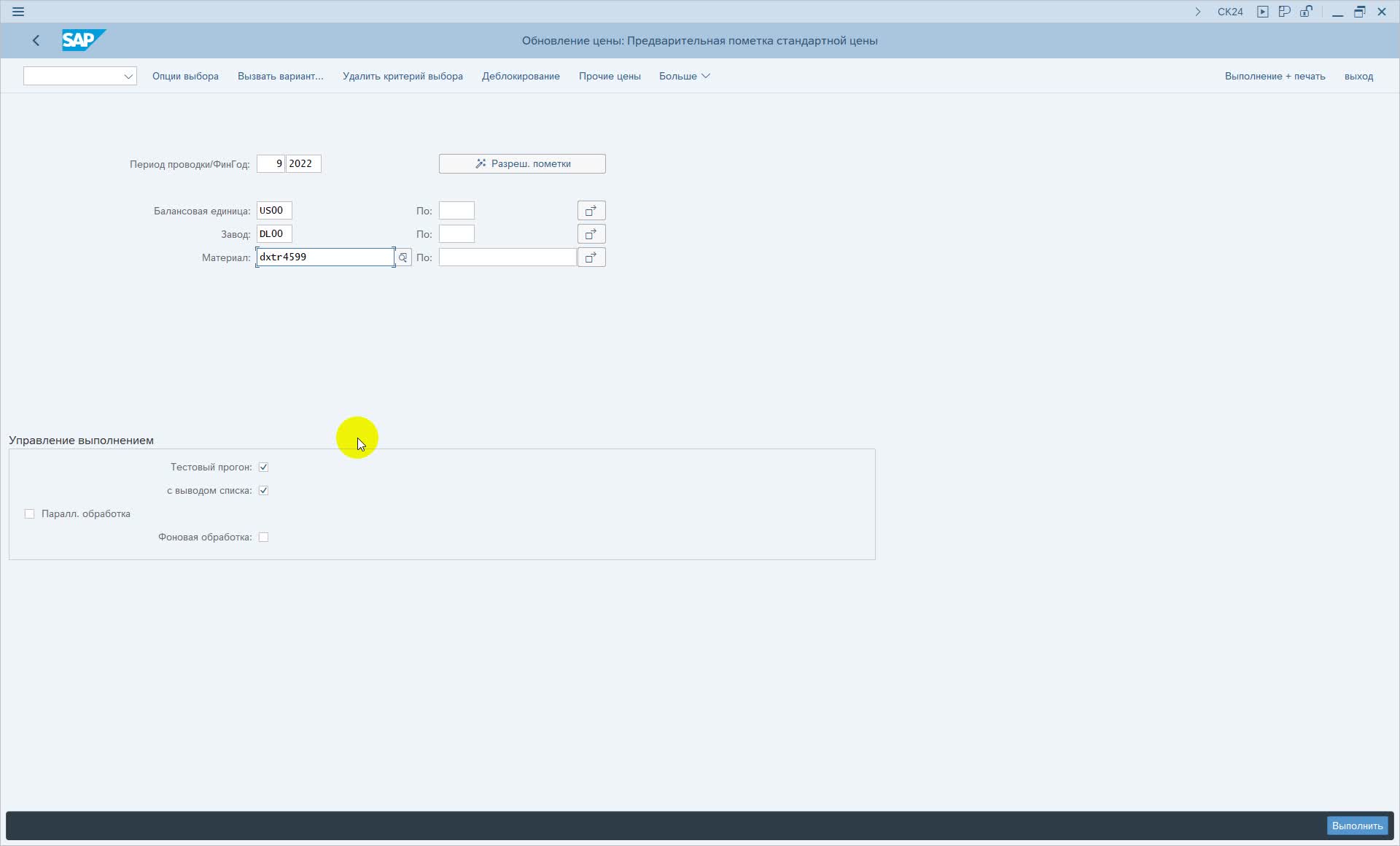Click Удалить критерий выбора
Viewport: 1400px width, 846px height.
402,76
